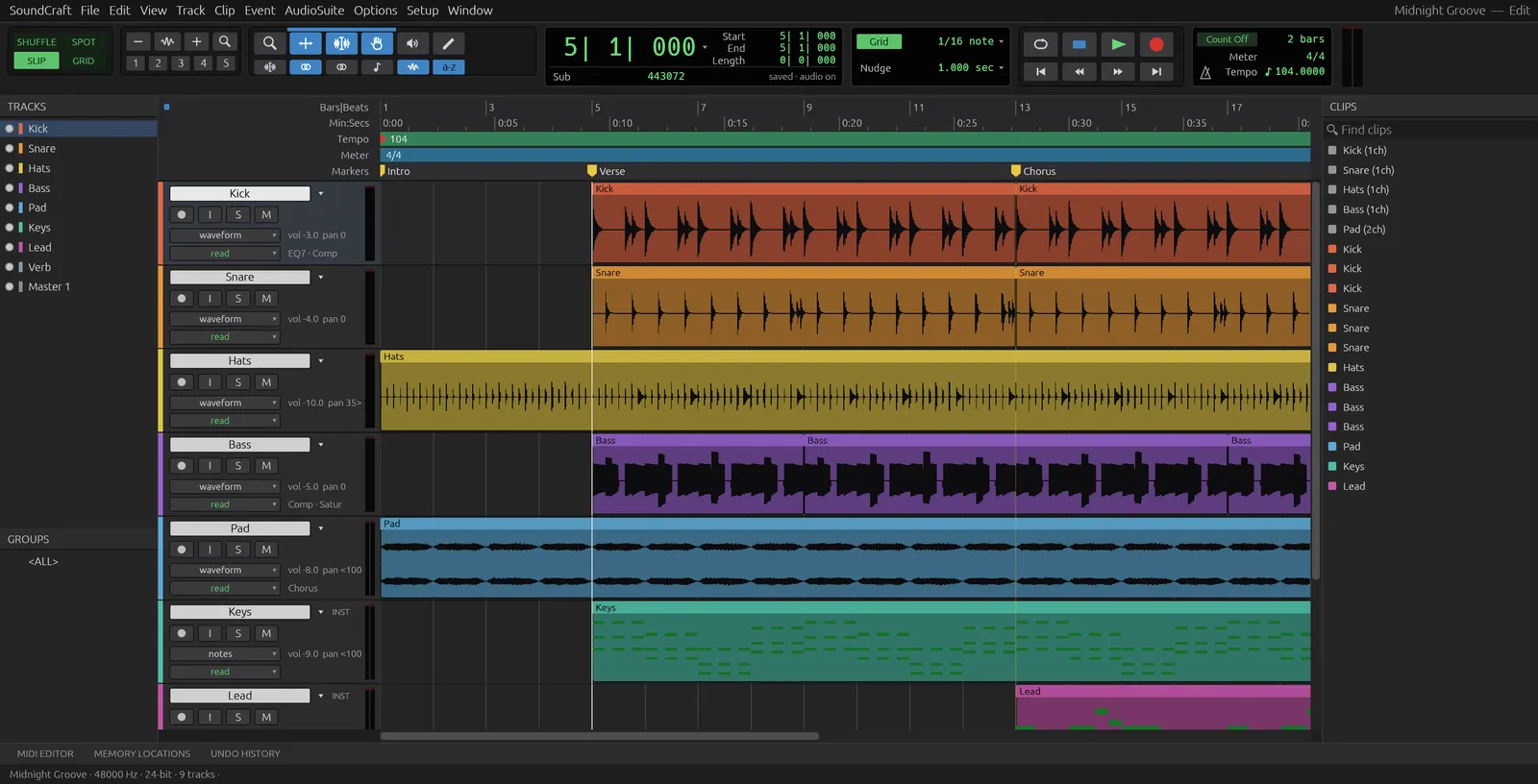This screenshot has height=784, width=1538.
Task: Click the blue Stop transport button
Action: [x=1079, y=44]
